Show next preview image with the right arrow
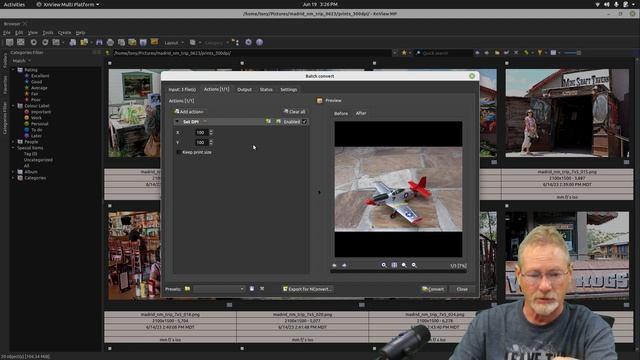The width and height of the screenshot is (640, 360). [344, 265]
